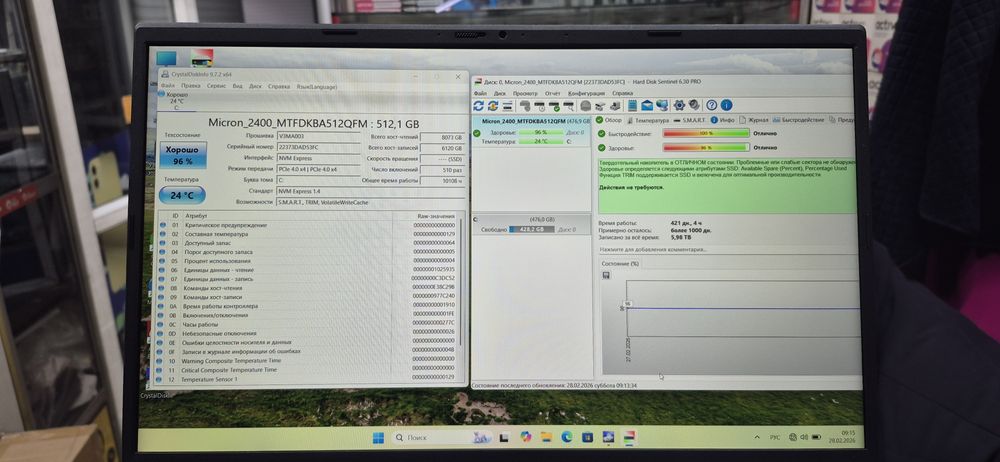Image resolution: width=1000 pixels, height=462 pixels.
Task: Click the Refresh icon in Hard Disk Sentinel toolbar
Action: coord(478,105)
